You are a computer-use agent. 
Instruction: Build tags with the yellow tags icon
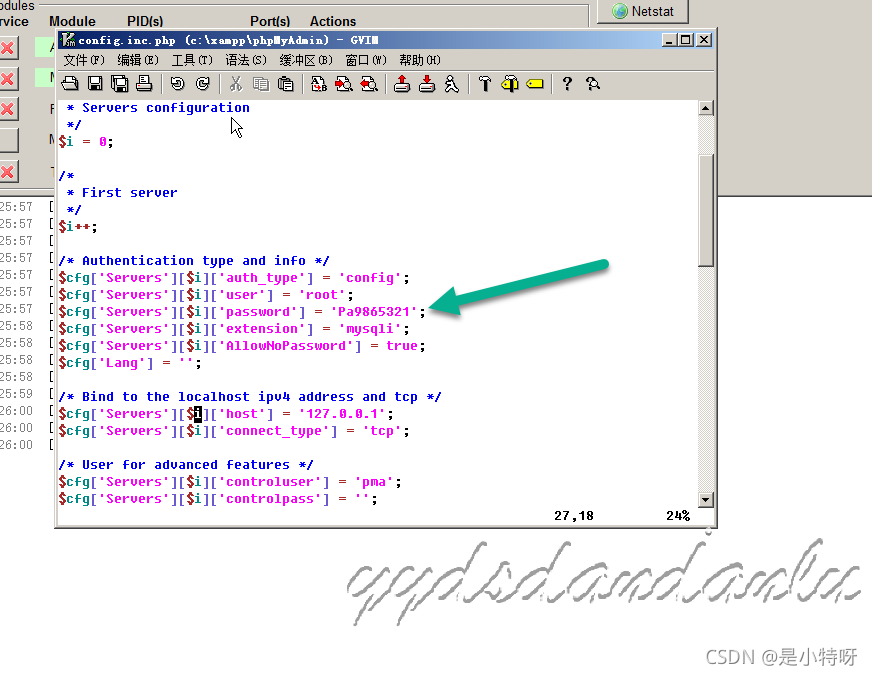pos(509,83)
